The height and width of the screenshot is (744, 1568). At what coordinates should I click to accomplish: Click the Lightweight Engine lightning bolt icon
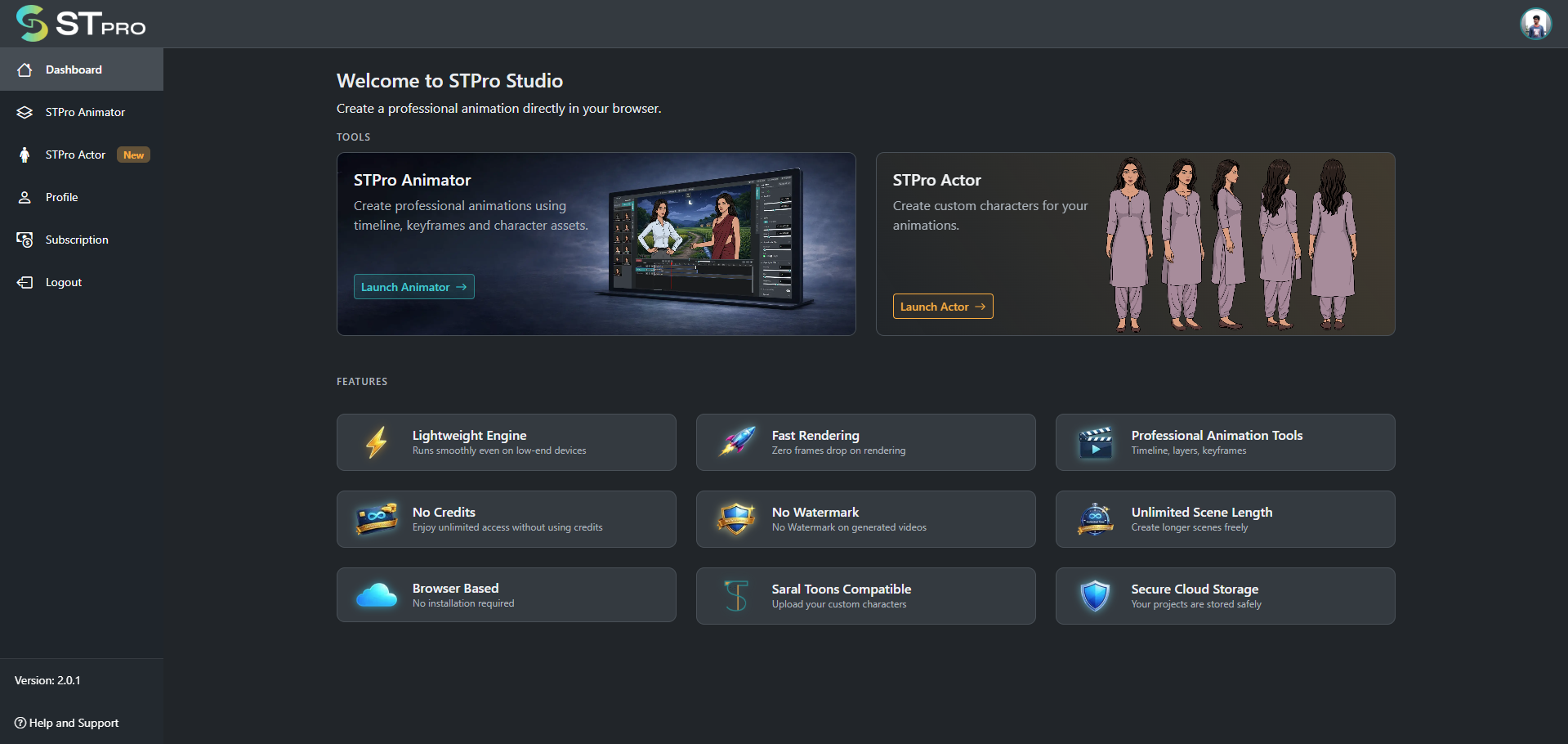(377, 442)
